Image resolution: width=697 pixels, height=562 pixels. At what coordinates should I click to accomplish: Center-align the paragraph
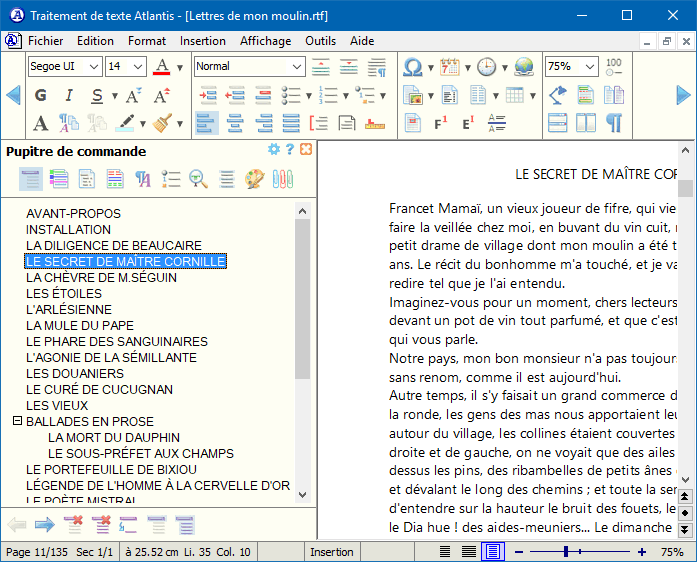pos(235,123)
